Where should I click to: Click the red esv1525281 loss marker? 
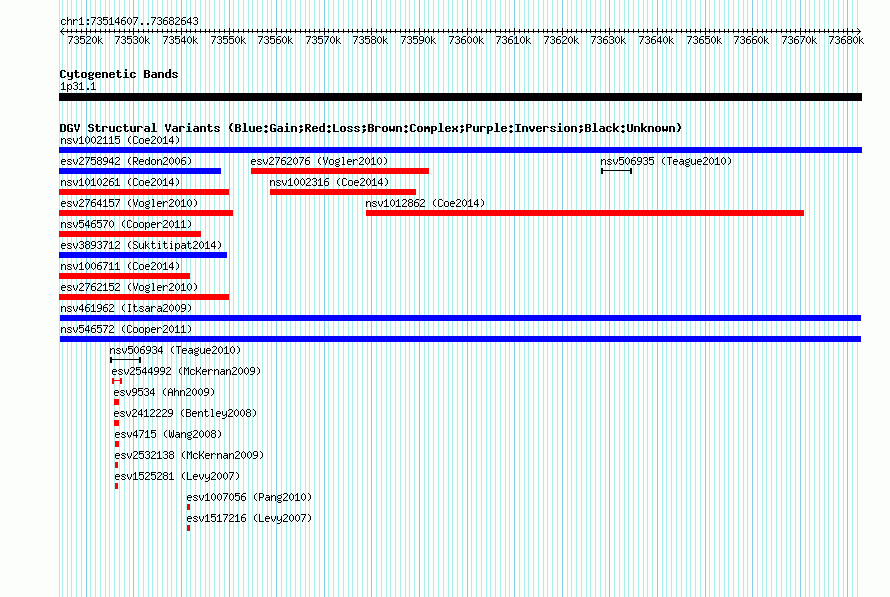click(116, 486)
